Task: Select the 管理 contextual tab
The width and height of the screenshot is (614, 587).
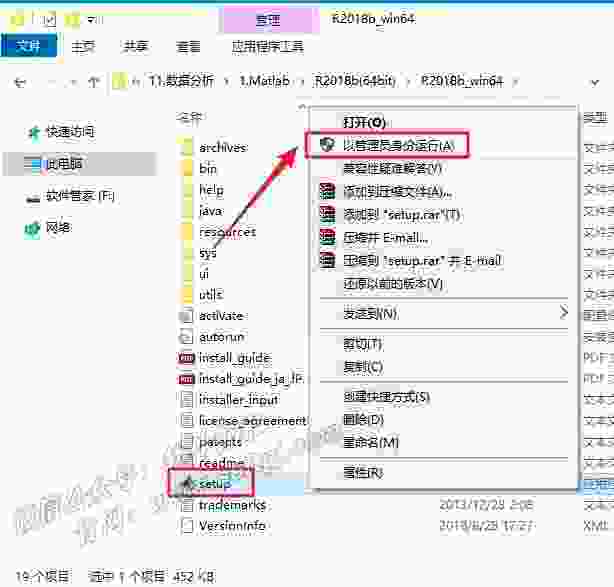Action: 268,20
